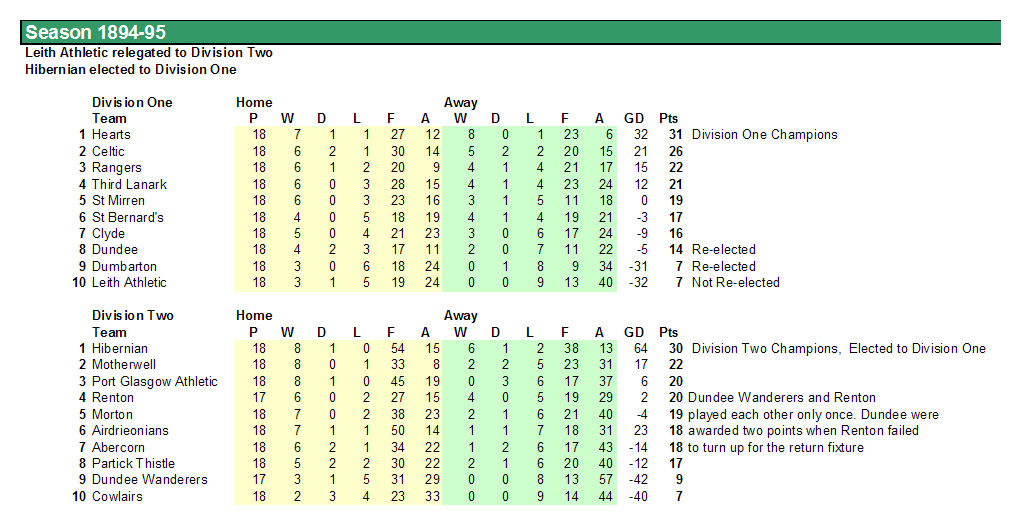Select the Pts column header in Division Two
This screenshot has height=525, width=1021.
tap(669, 332)
